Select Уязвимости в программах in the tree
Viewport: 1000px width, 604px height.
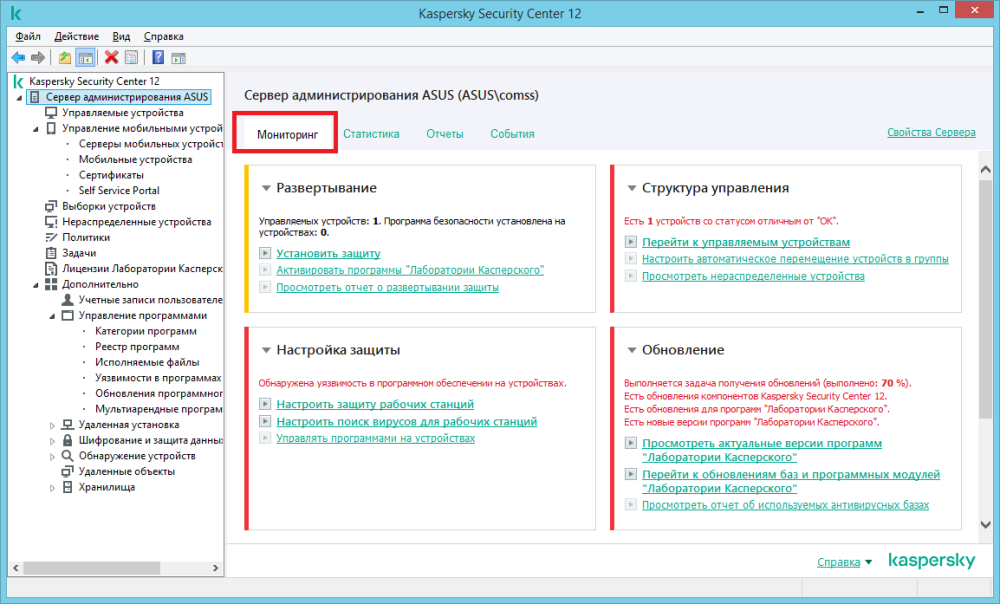coord(158,378)
